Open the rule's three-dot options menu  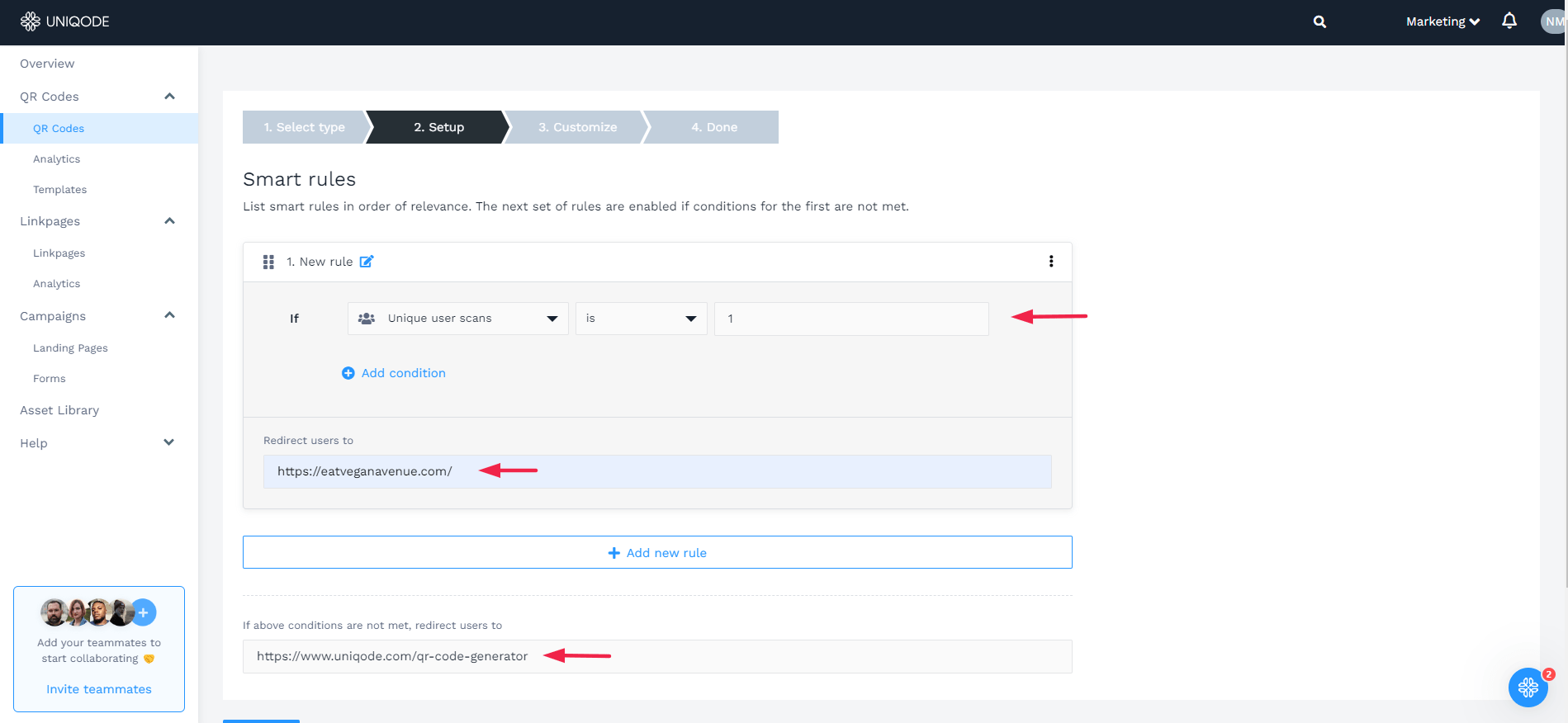[x=1050, y=262]
